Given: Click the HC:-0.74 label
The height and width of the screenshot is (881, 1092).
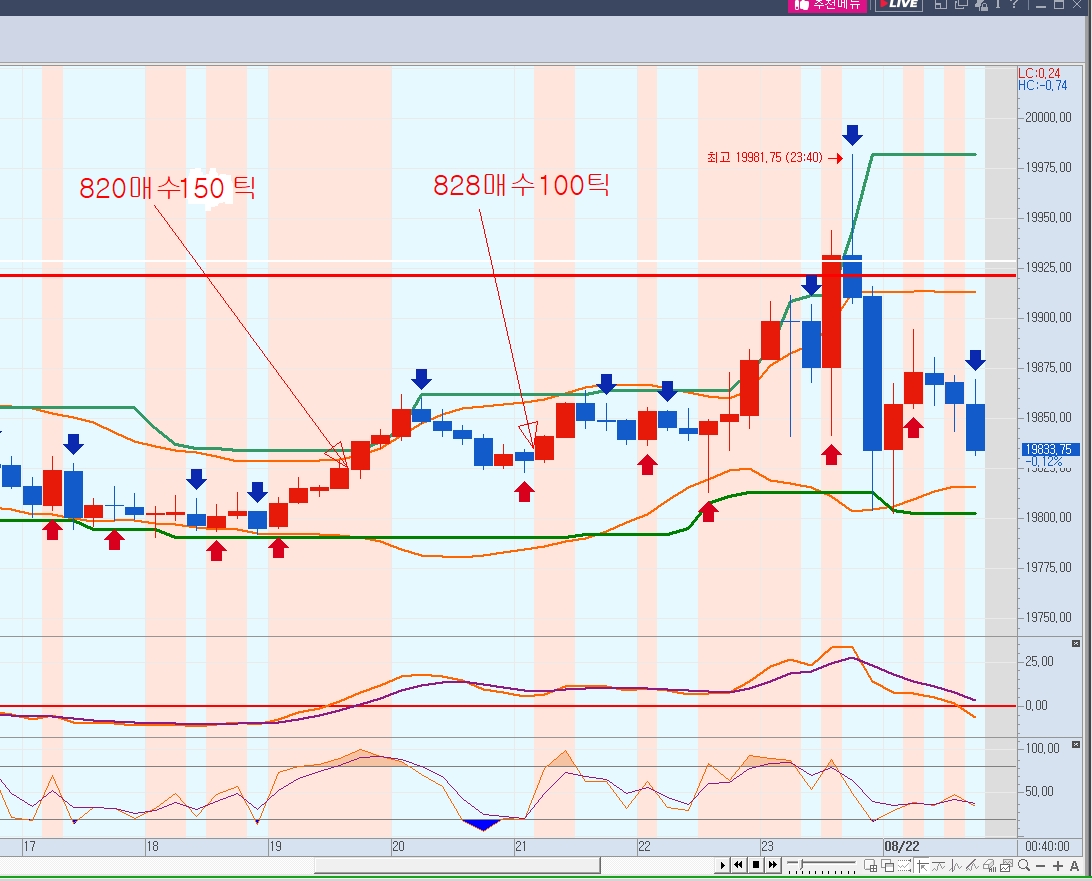Looking at the screenshot, I should (x=1043, y=85).
